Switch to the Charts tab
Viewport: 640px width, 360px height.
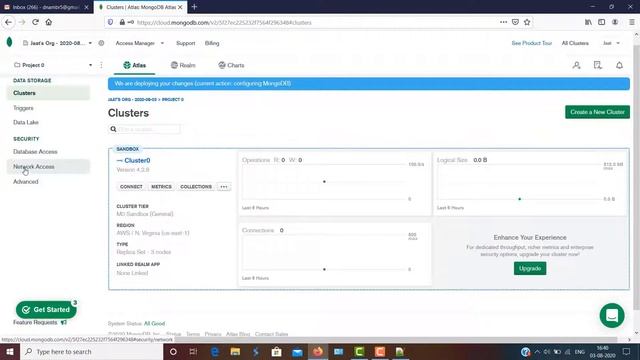tap(231, 65)
